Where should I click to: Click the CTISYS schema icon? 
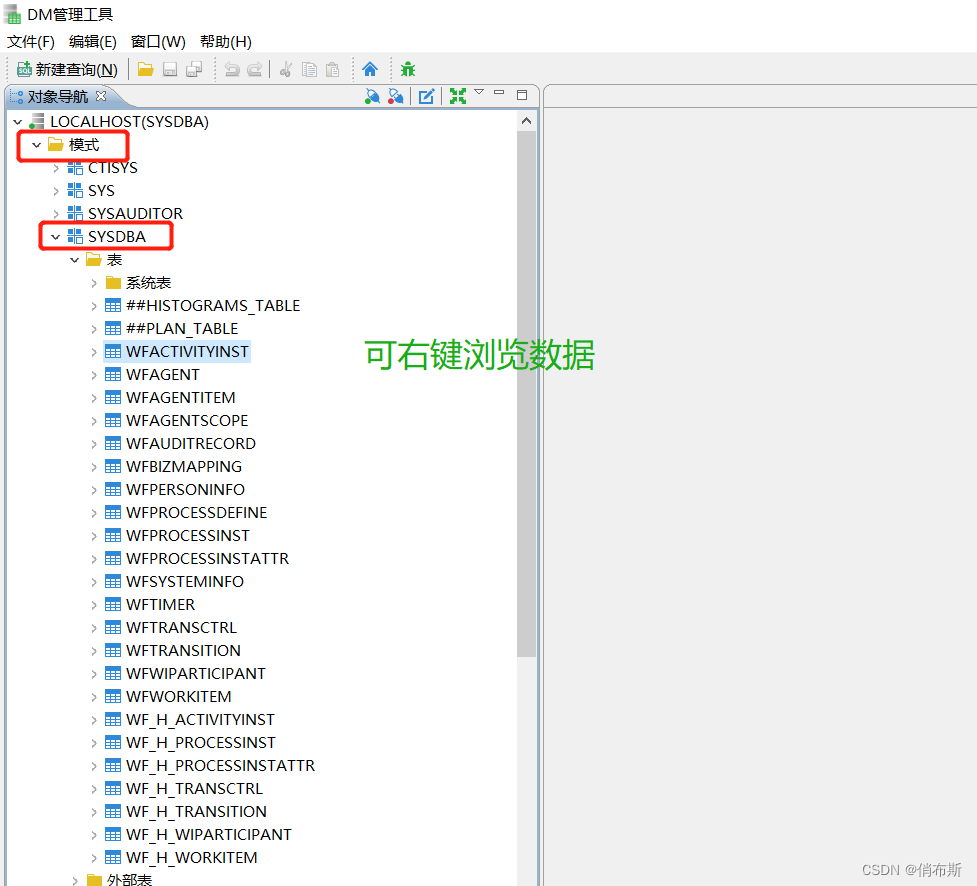click(75, 168)
